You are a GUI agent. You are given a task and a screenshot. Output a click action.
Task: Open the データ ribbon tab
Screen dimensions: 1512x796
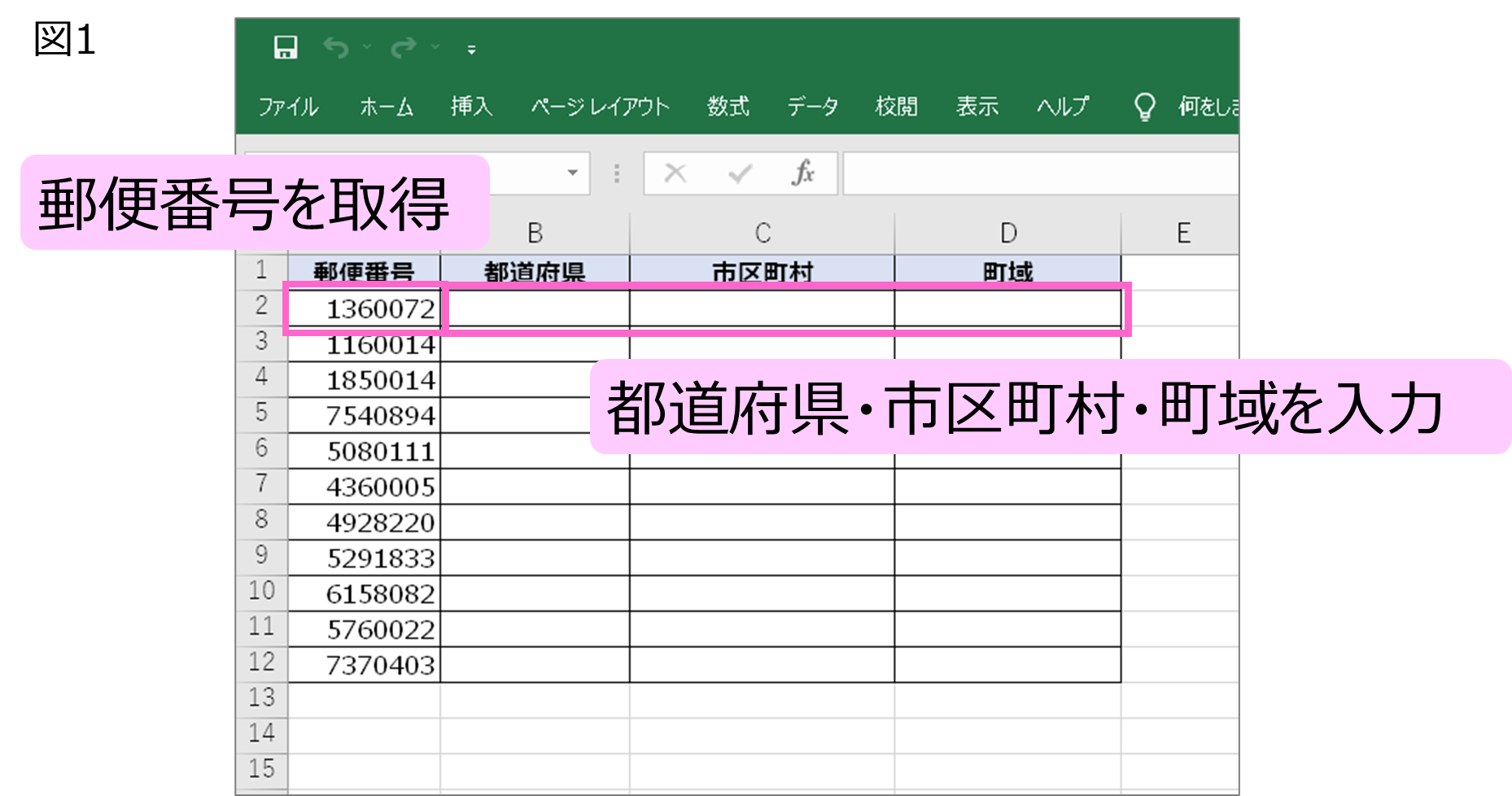pos(812,107)
